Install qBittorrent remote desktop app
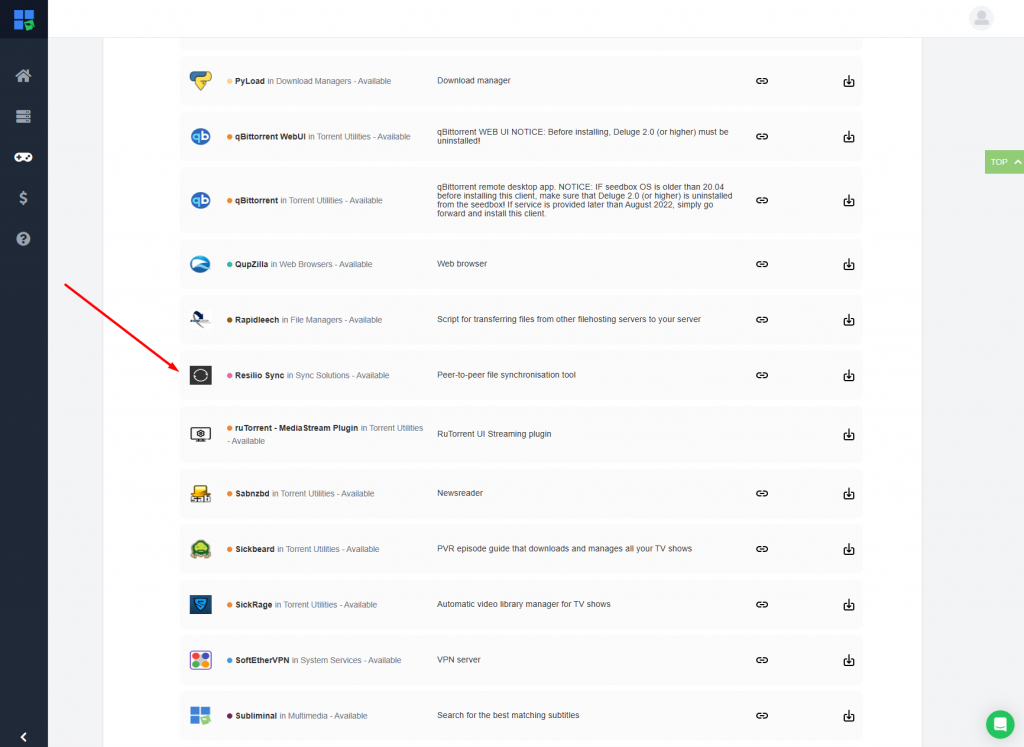Image resolution: width=1024 pixels, height=747 pixels. tap(848, 200)
